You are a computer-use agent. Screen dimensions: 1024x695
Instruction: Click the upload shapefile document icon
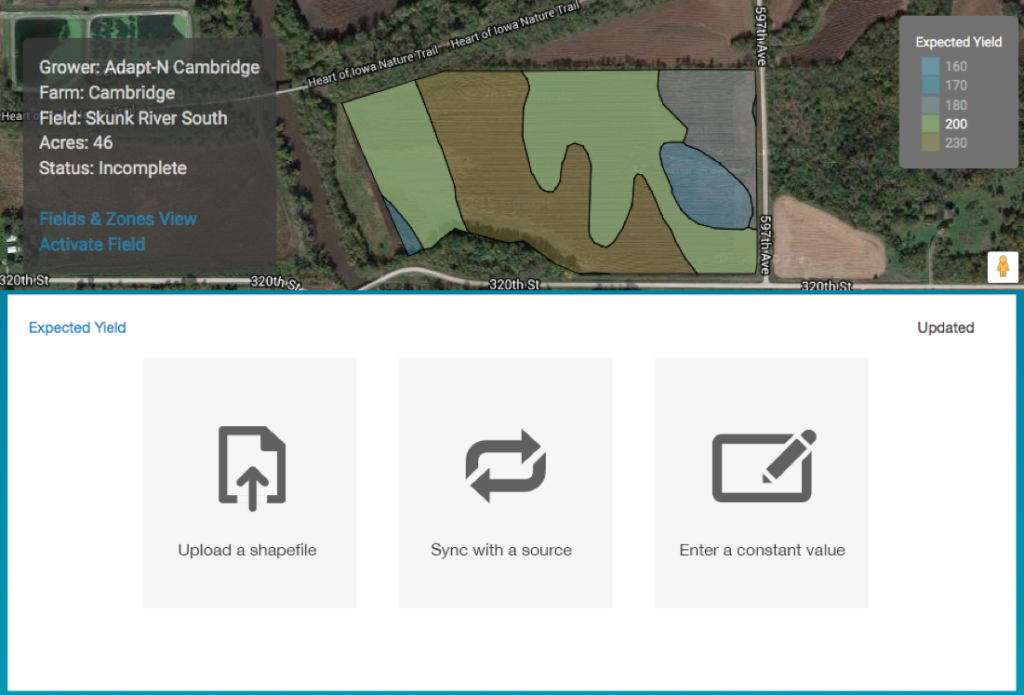point(251,468)
